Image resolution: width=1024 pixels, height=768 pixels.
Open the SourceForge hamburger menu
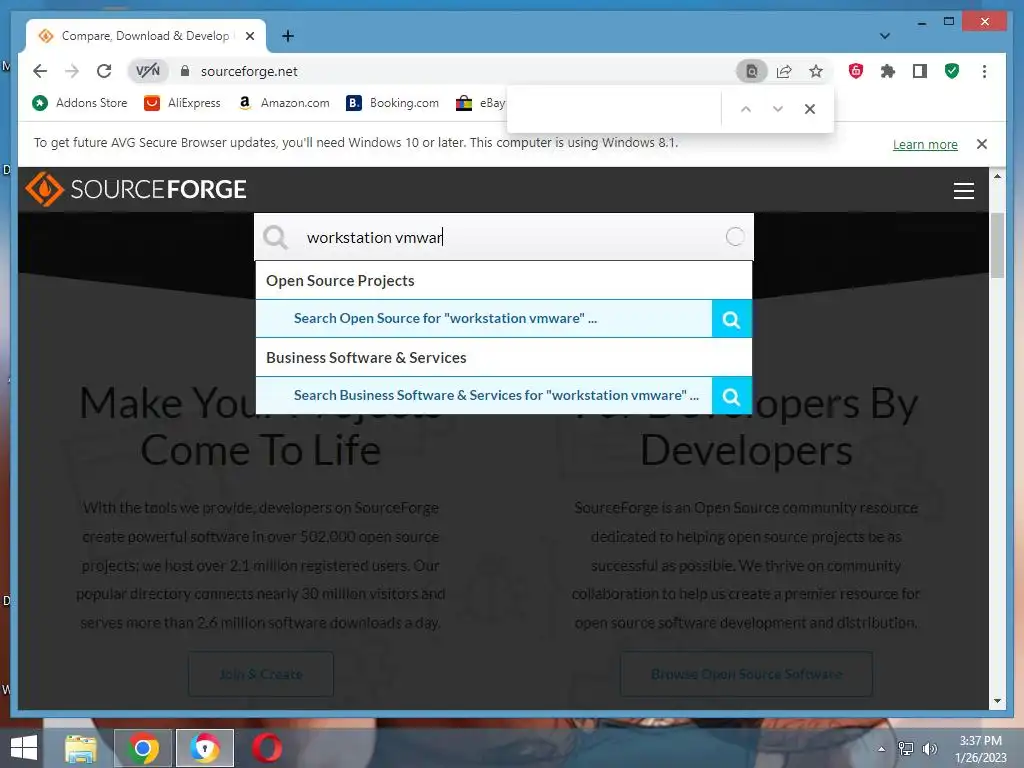(x=963, y=191)
